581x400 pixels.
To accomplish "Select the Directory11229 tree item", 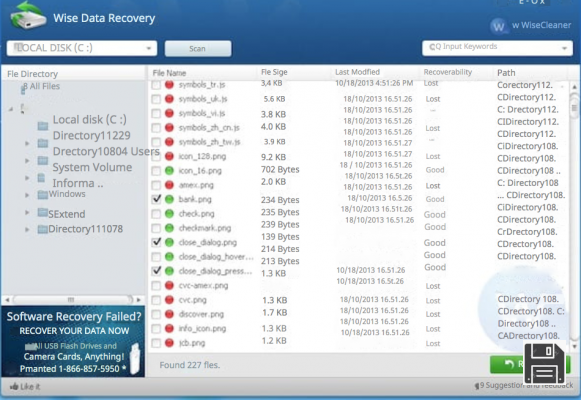I will click(92, 136).
